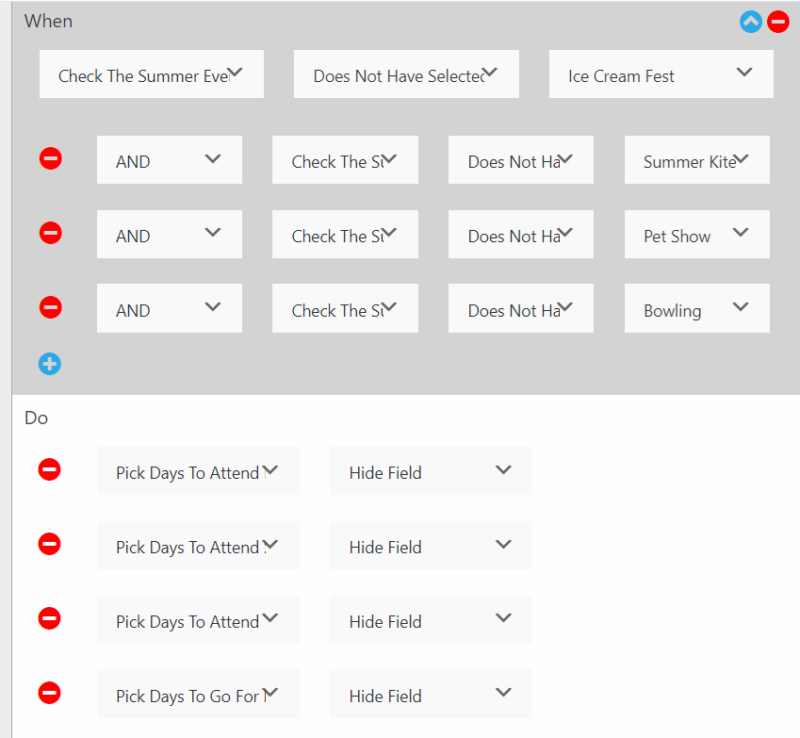This screenshot has height=738, width=800.
Task: Remove the Bowling condition row
Action: [50, 307]
